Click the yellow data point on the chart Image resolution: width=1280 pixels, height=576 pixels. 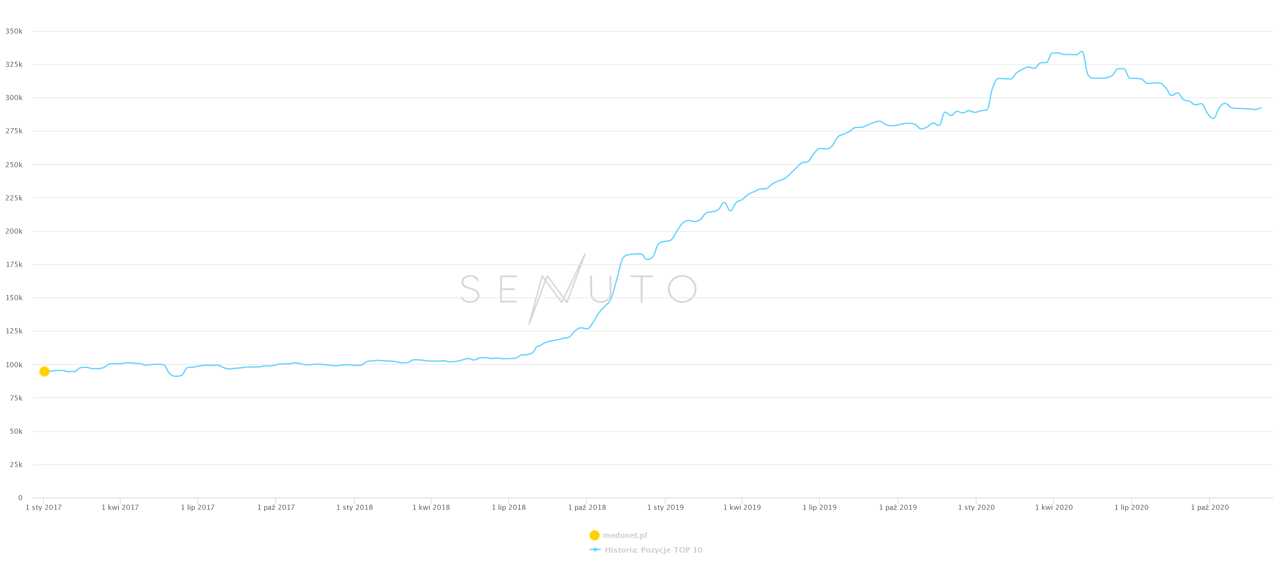coord(44,371)
